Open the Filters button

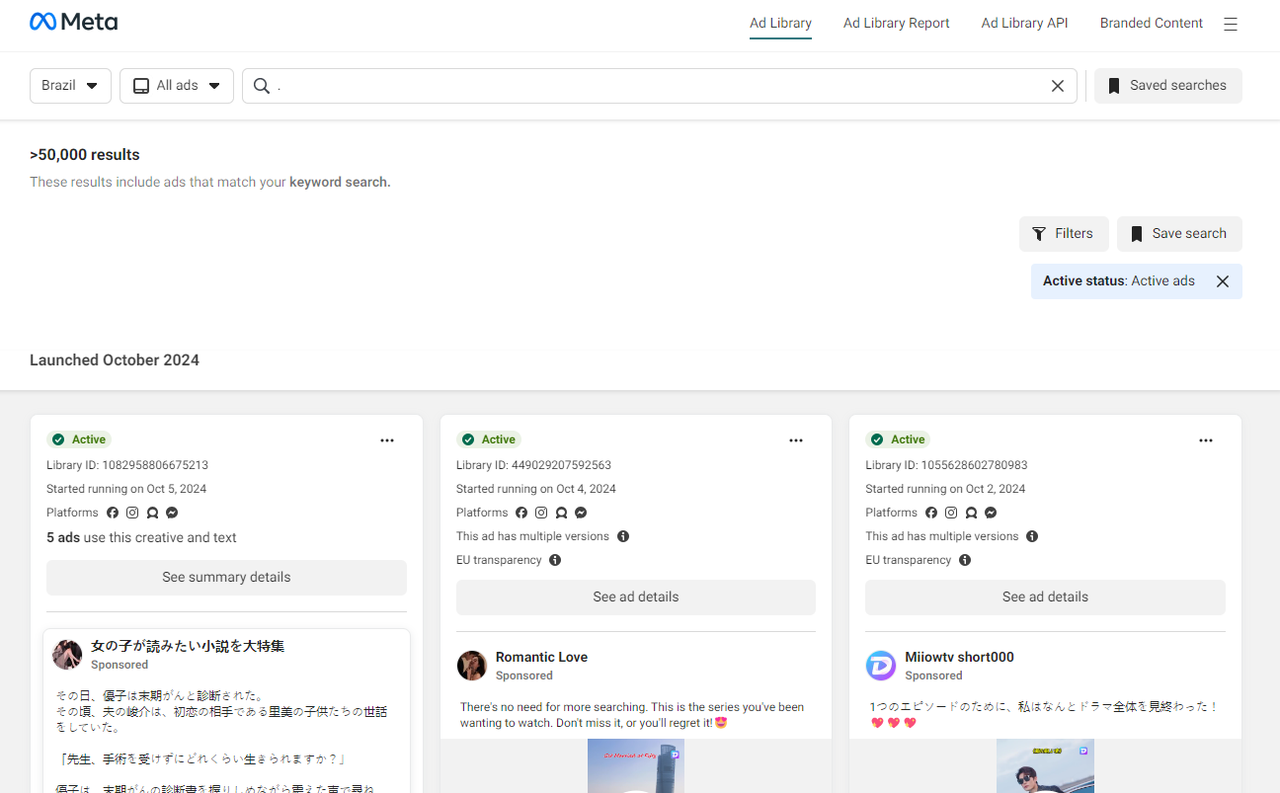coord(1064,234)
